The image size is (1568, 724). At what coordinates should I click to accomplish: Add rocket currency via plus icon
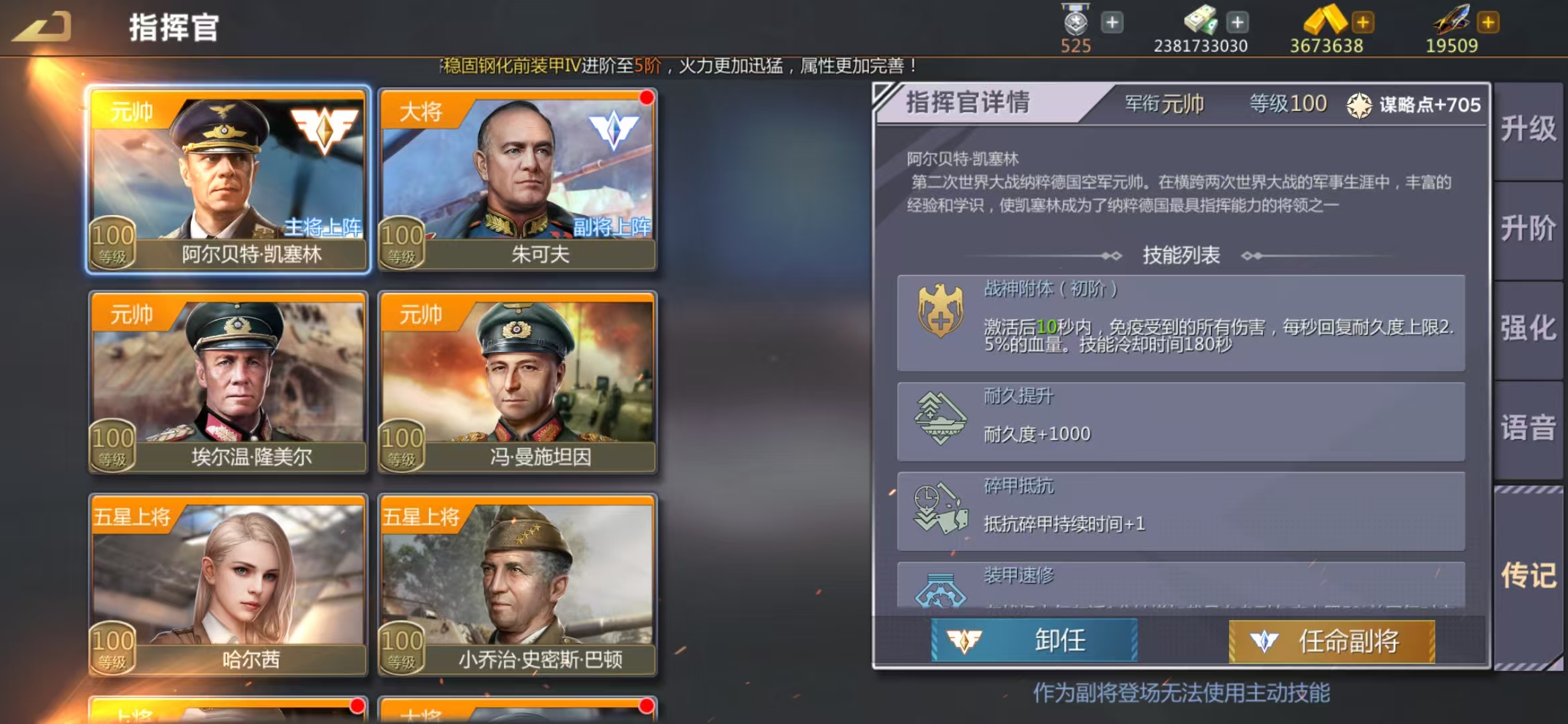coord(1488,22)
